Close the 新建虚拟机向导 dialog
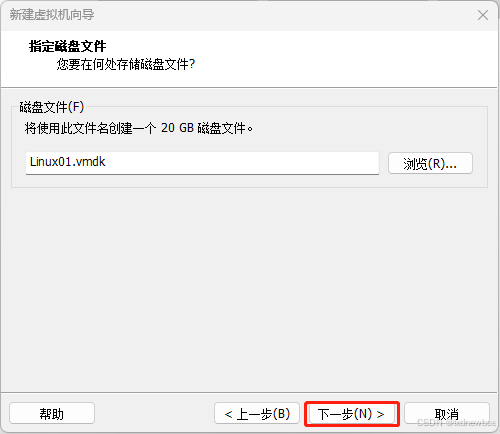This screenshot has height=434, width=500. [x=483, y=15]
